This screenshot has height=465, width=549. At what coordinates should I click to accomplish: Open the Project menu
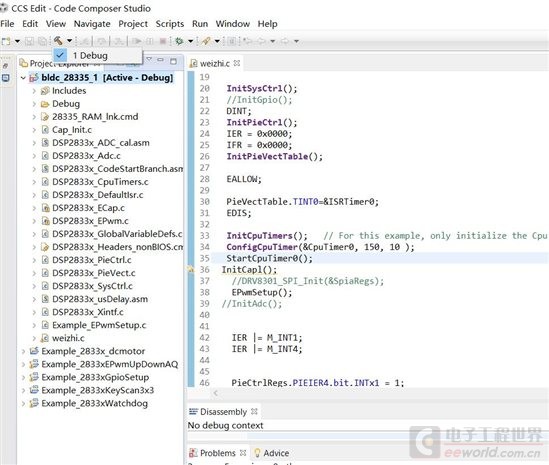click(x=133, y=24)
